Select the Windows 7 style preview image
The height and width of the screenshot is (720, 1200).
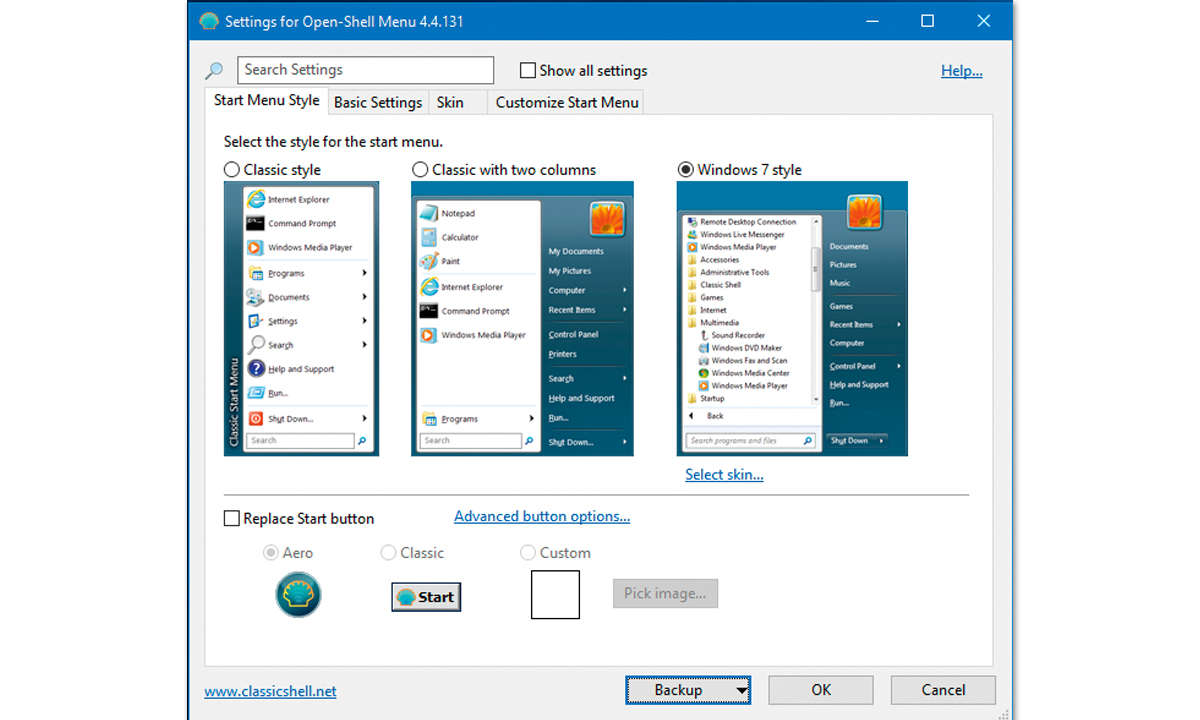pyautogui.click(x=792, y=318)
